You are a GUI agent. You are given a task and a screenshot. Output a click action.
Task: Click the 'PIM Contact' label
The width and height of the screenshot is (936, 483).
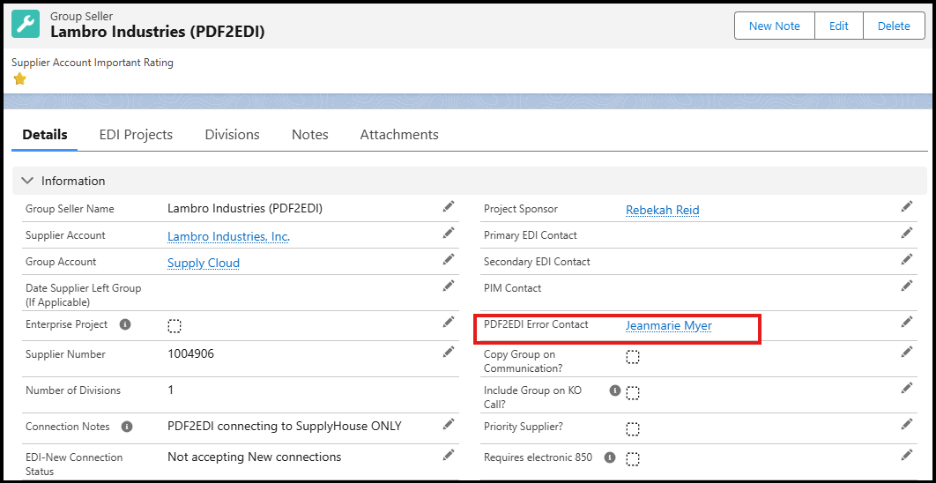[513, 288]
